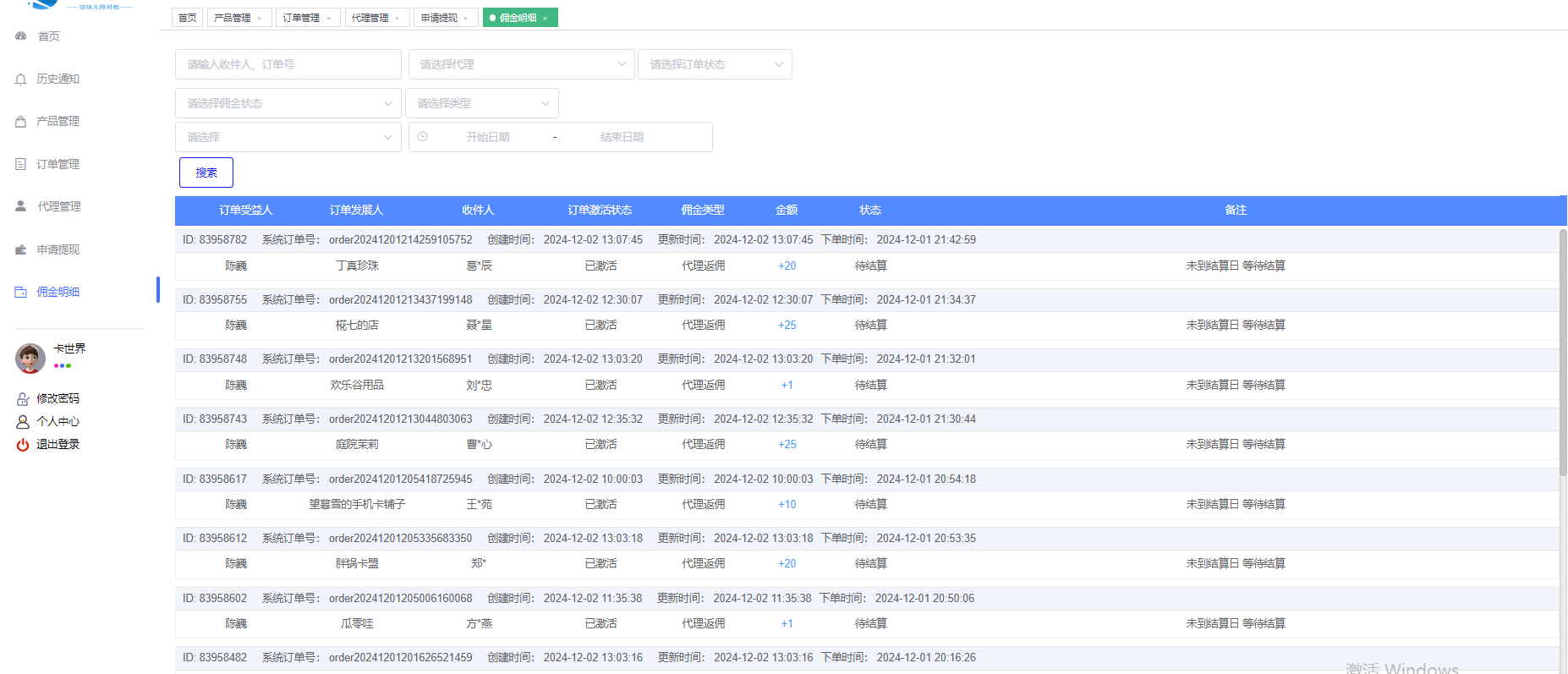1568x674 pixels.
Task: Click the 瓜零哇 cell
Action: 357,623
